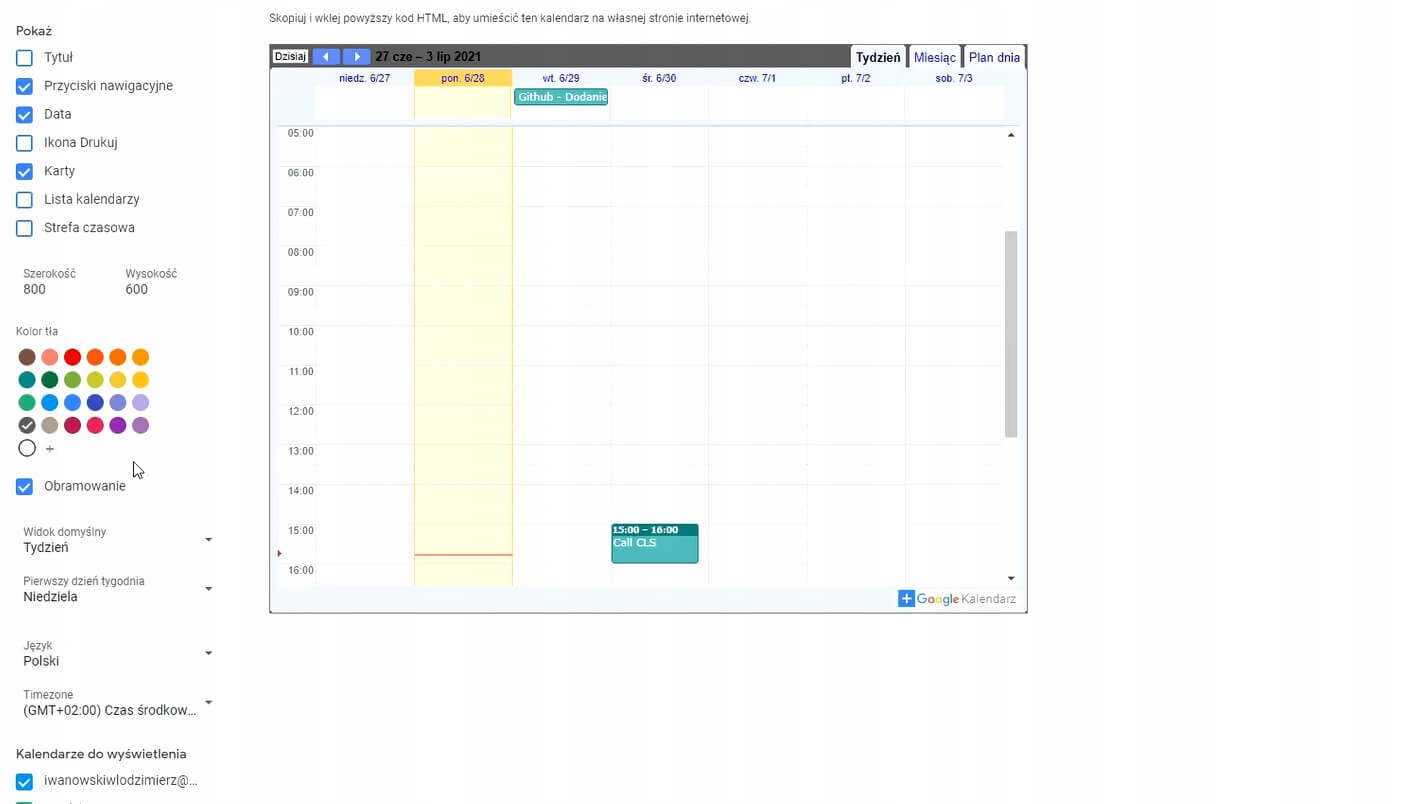1426x804 pixels.
Task: Open the Widok domyślny dropdown
Action: coord(118,540)
